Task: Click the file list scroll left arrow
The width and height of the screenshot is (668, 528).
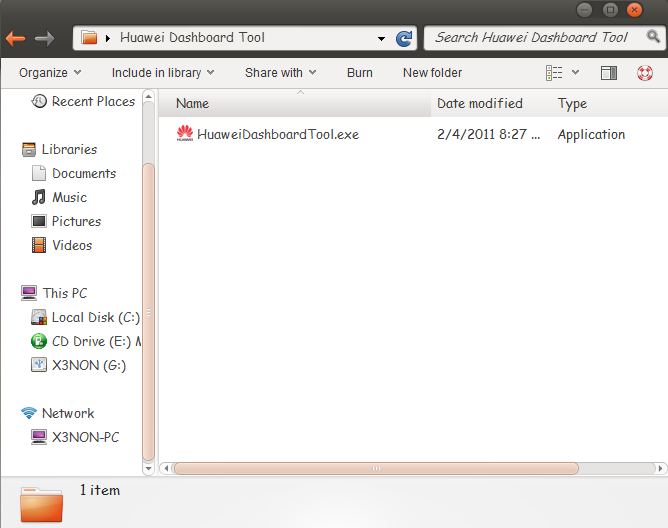Action: point(167,468)
